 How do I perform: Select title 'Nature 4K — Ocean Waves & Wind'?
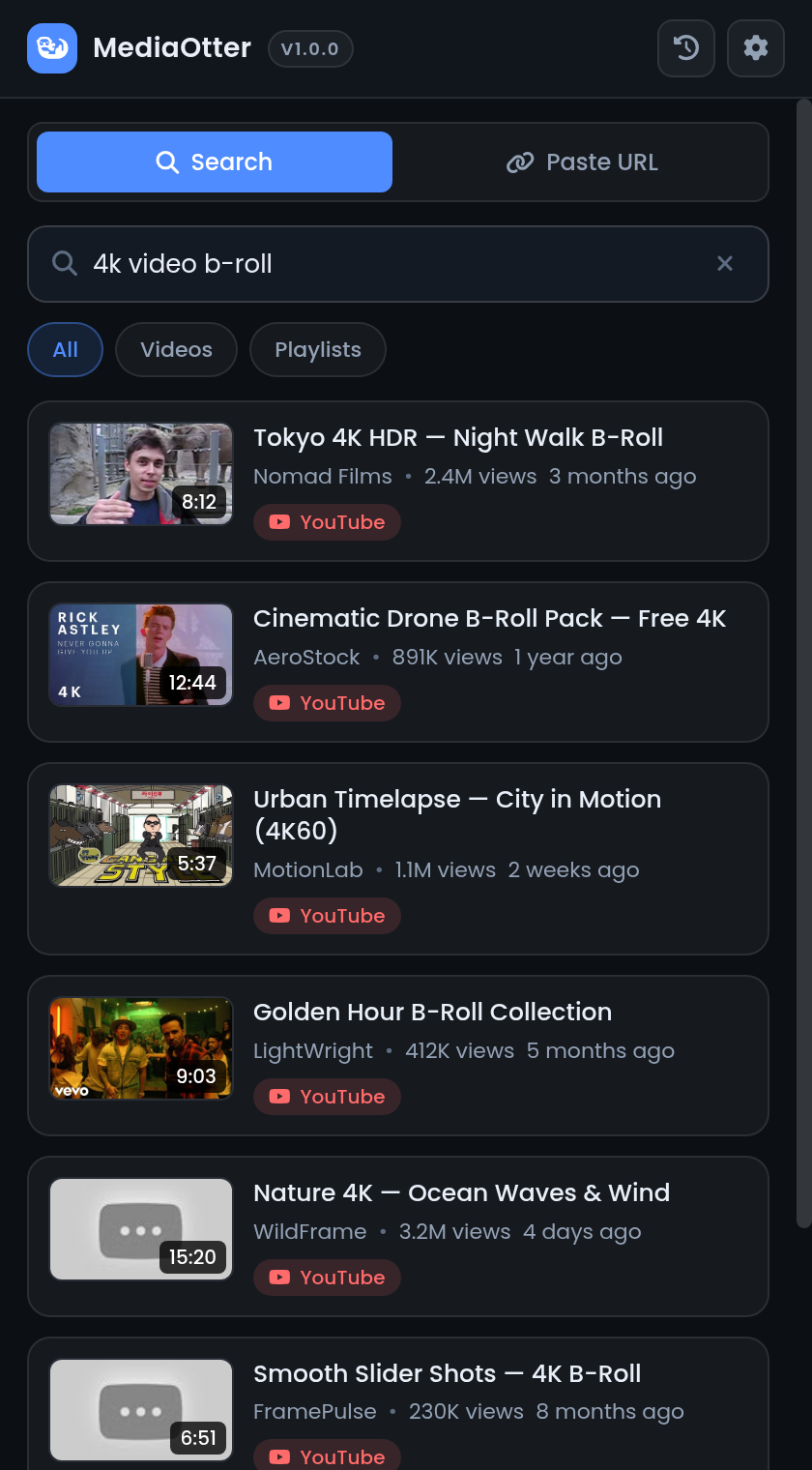[461, 1193]
